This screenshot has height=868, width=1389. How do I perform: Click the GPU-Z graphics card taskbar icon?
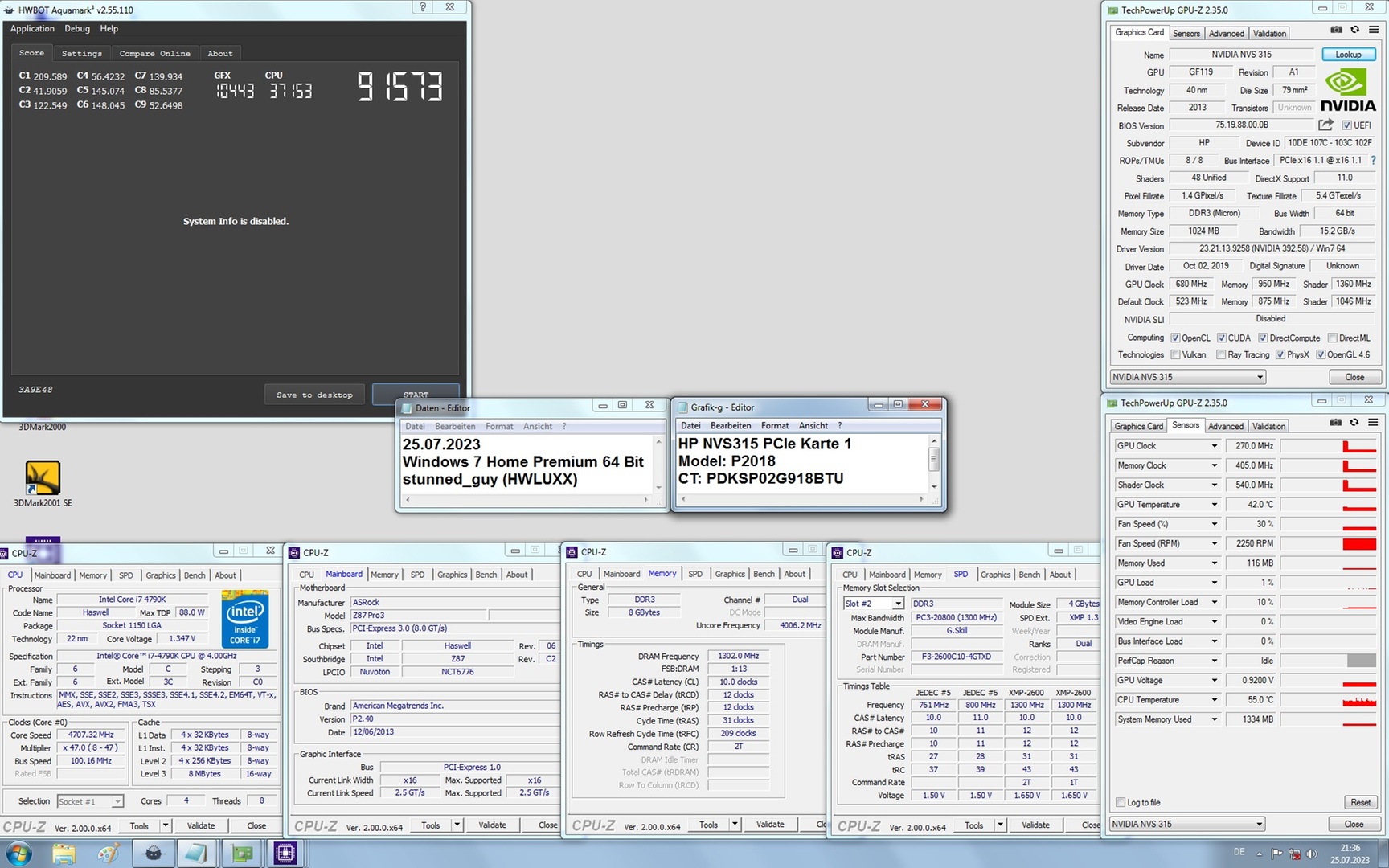coord(241,853)
